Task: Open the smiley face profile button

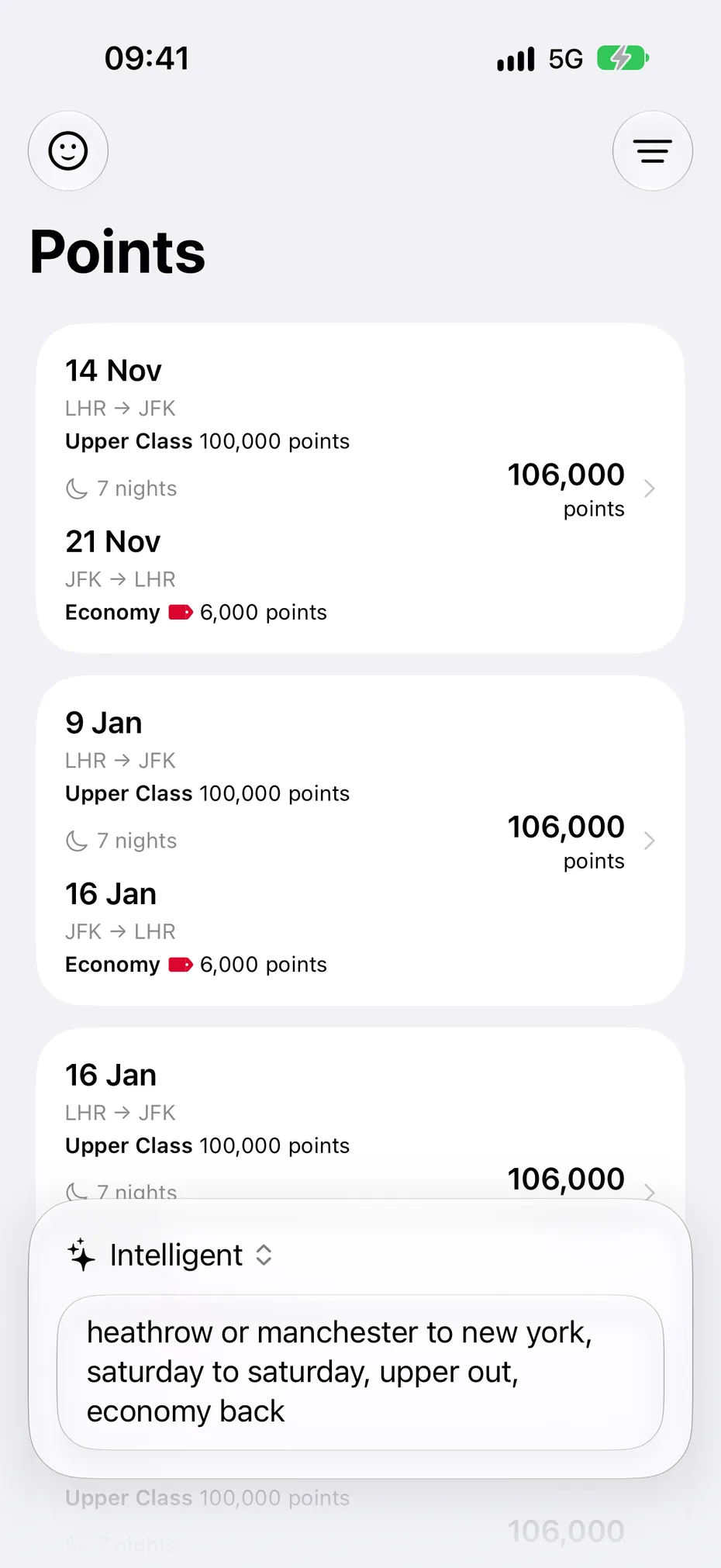Action: click(68, 150)
